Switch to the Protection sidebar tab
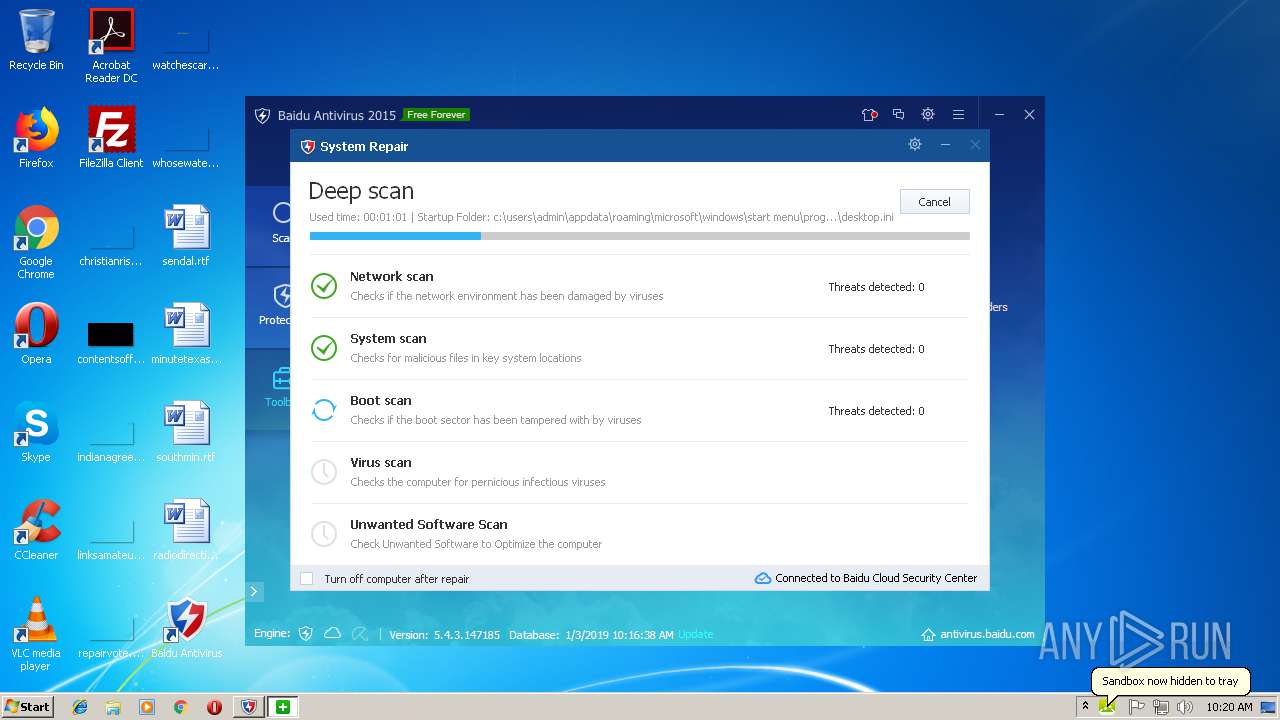Image resolution: width=1280 pixels, height=720 pixels. coord(268,307)
